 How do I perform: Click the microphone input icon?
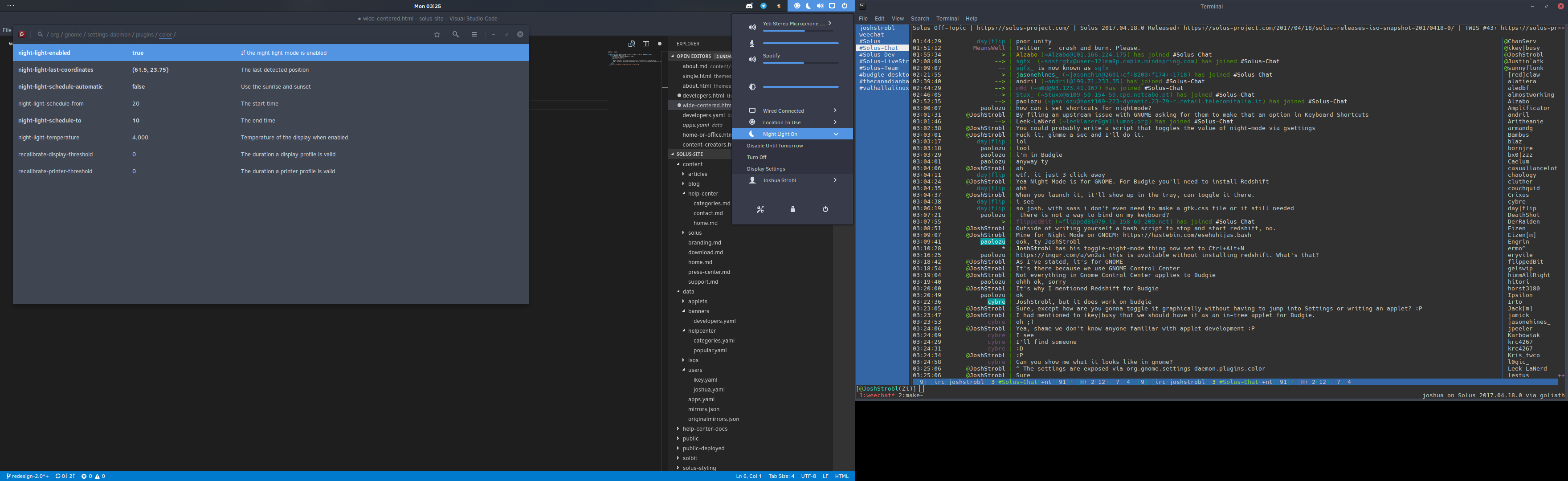752,43
